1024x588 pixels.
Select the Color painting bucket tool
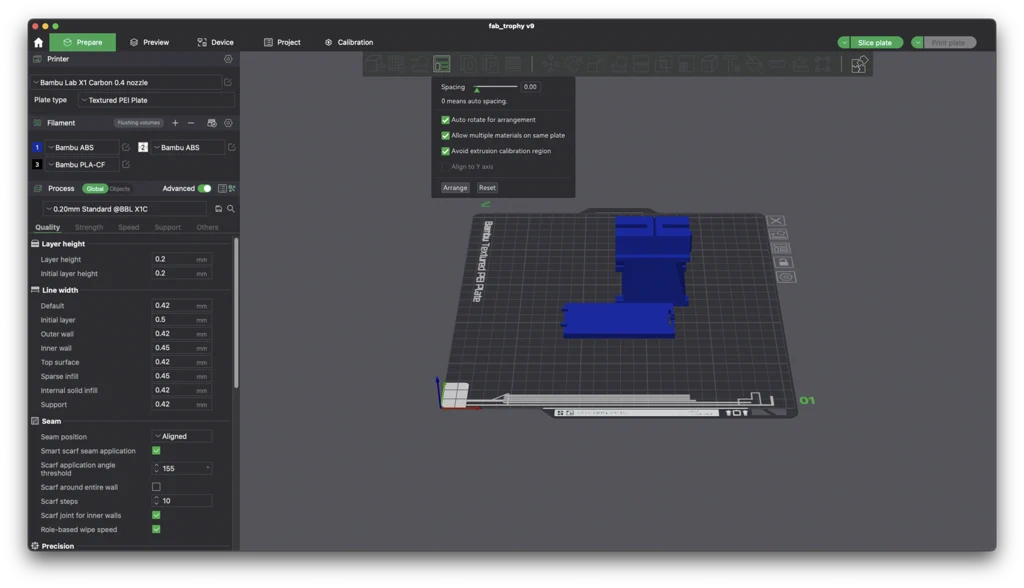[x=754, y=64]
